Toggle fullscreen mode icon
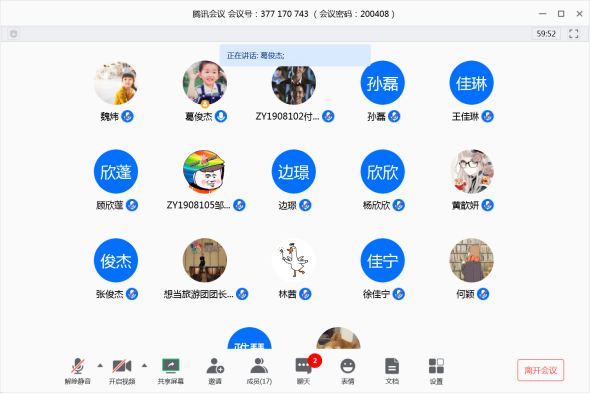Viewport: 590px width, 394px height. pyautogui.click(x=573, y=33)
